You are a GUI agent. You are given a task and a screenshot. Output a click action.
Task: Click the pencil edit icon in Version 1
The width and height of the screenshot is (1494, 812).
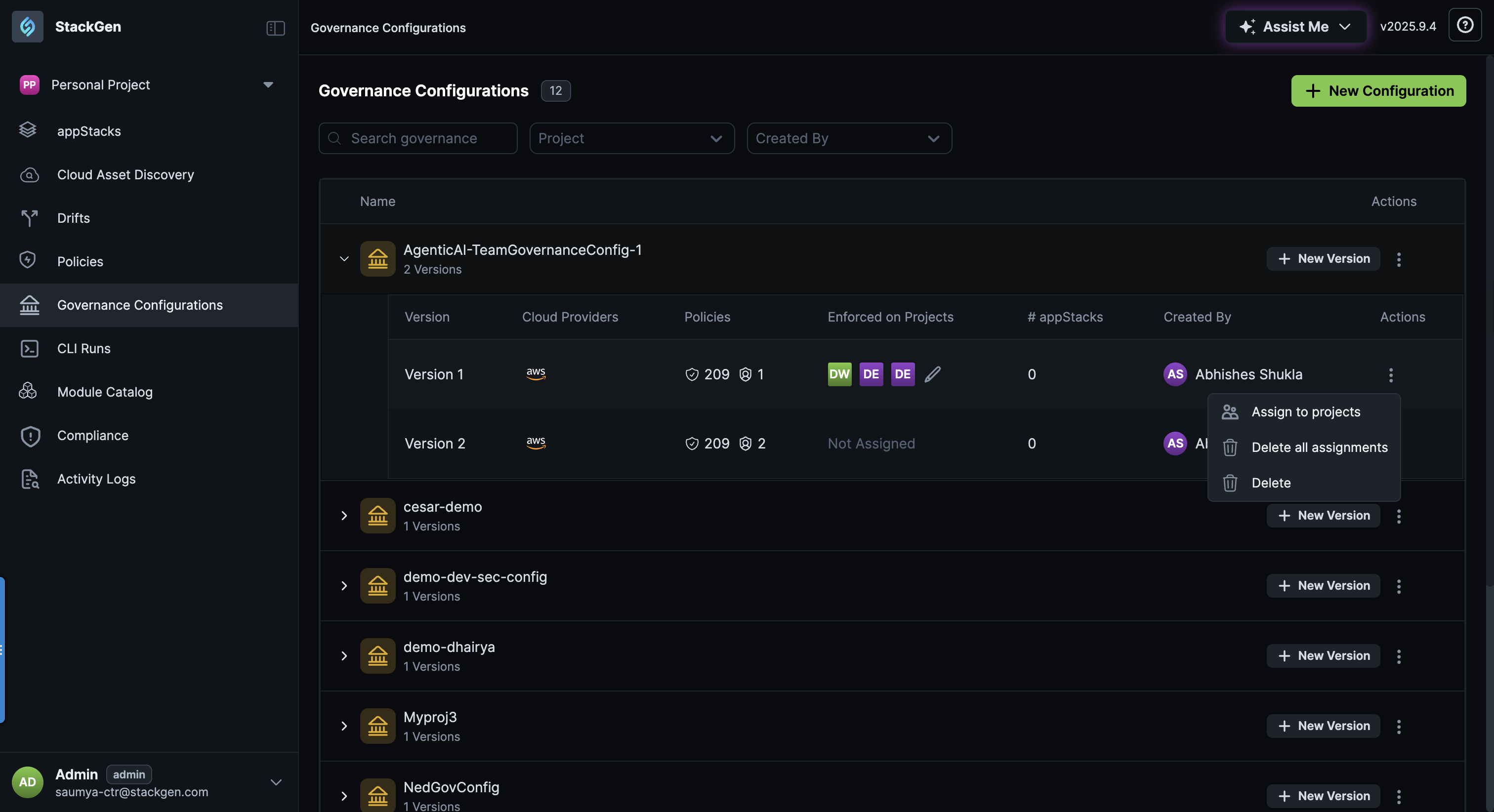[932, 374]
